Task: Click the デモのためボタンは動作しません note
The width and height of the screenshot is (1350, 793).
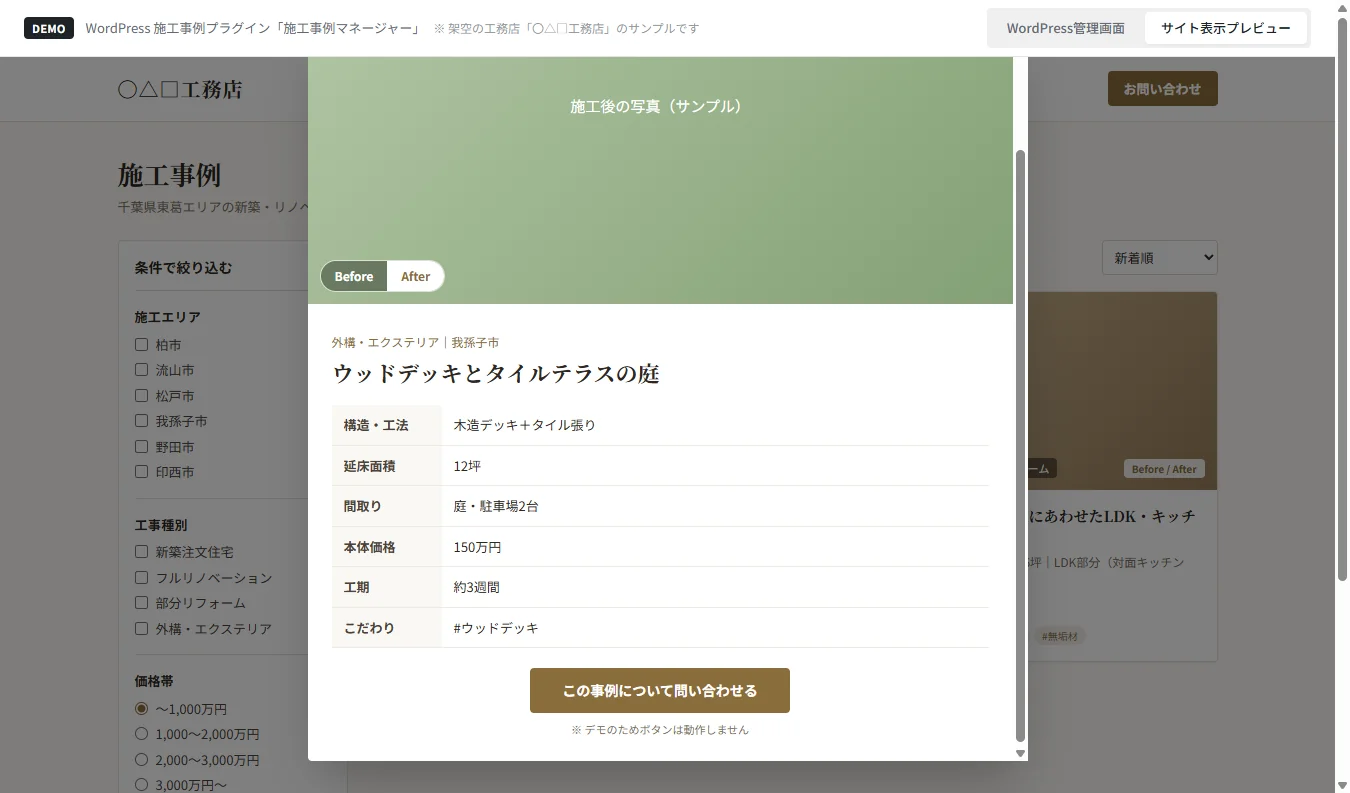Action: pyautogui.click(x=660, y=730)
